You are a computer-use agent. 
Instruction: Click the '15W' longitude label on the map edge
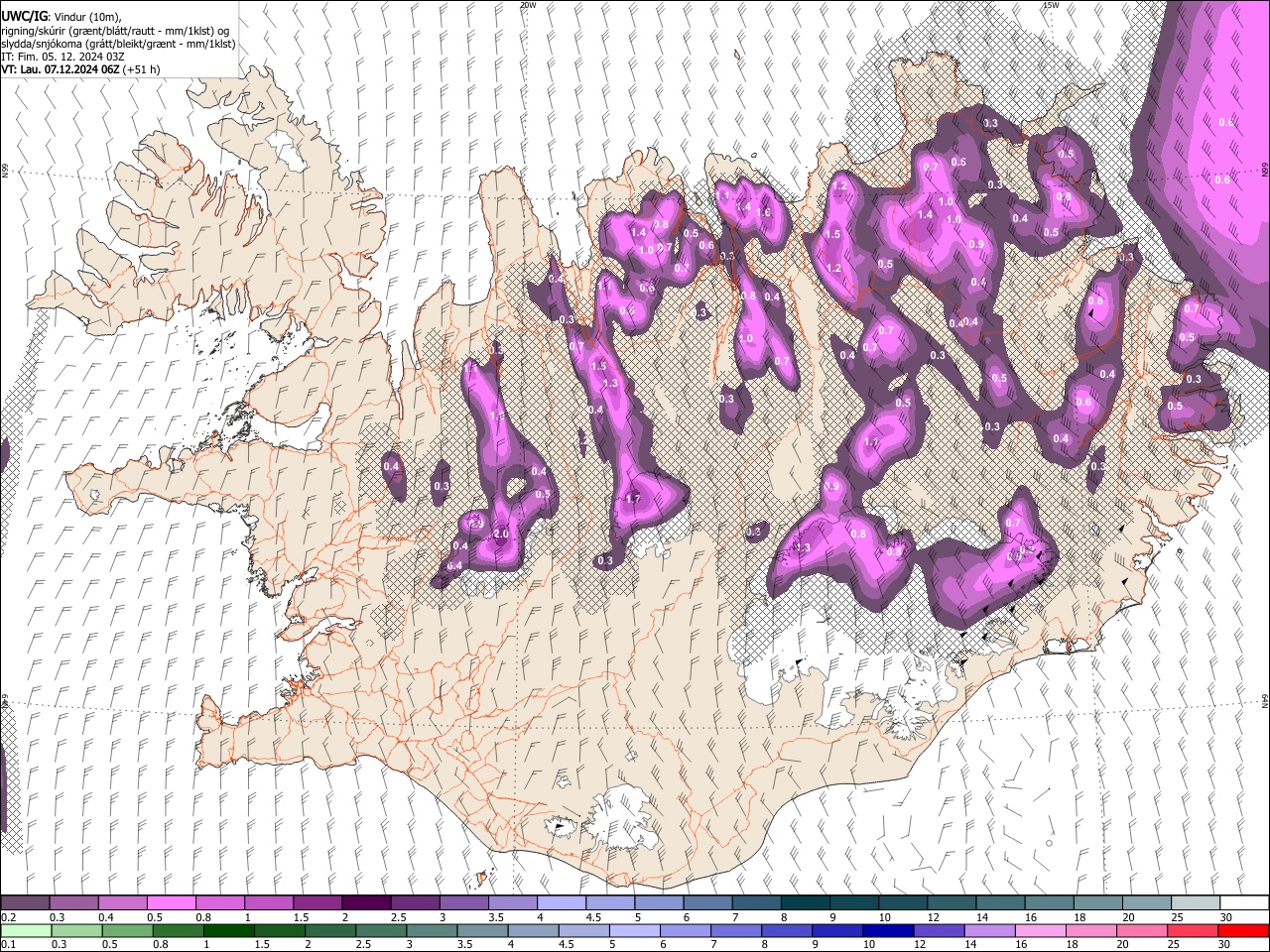point(1051,5)
